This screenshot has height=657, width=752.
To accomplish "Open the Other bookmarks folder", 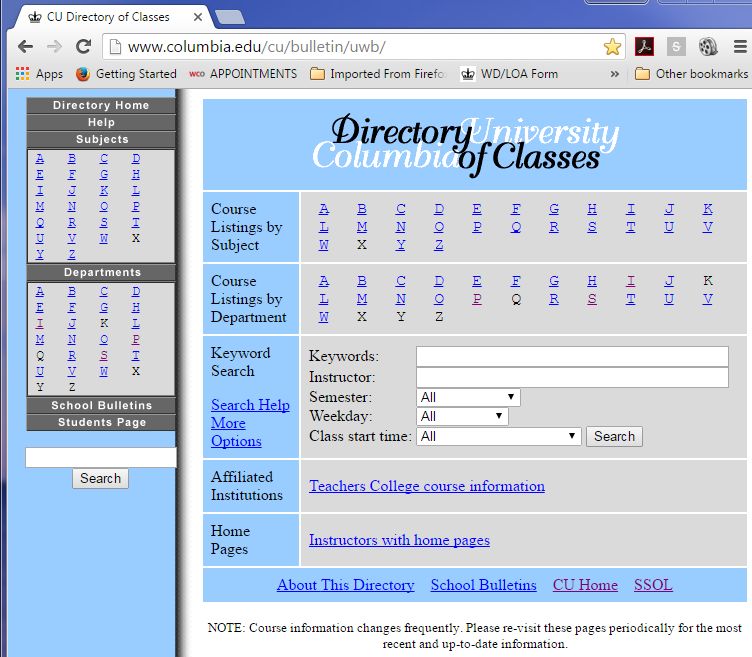I will point(691,74).
